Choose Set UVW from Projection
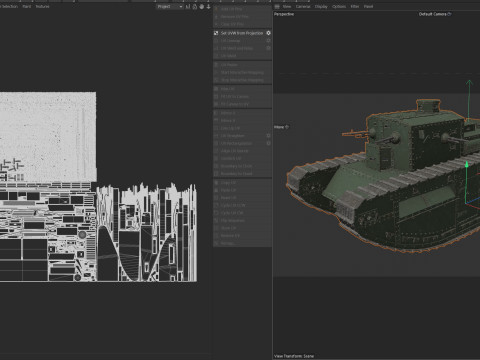 [242, 33]
